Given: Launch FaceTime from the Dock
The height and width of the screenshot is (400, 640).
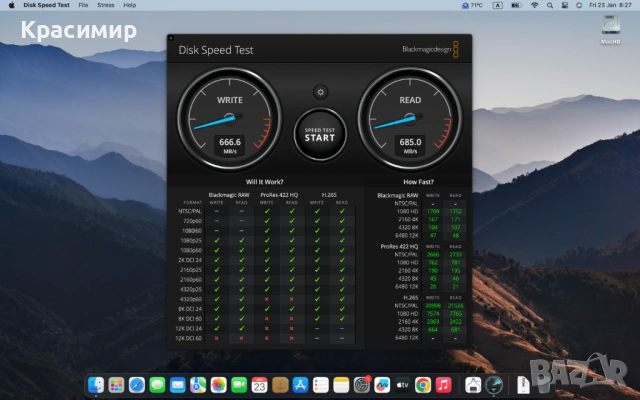Looking at the screenshot, I should [x=239, y=385].
